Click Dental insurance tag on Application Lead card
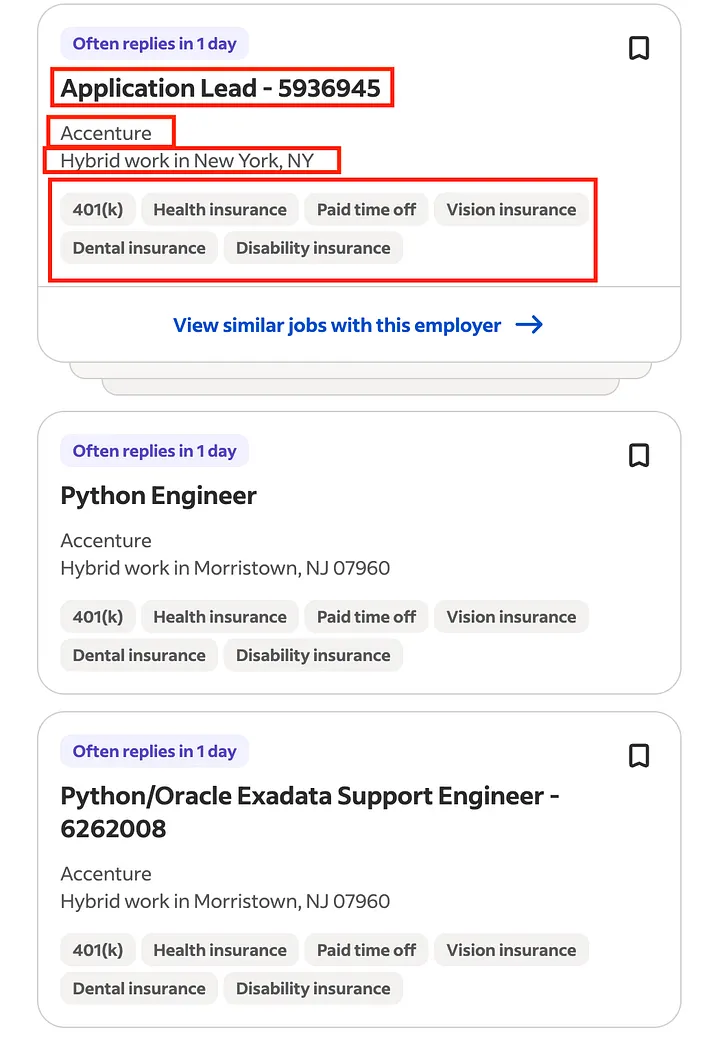This screenshot has height=1041, width=720. point(139,248)
